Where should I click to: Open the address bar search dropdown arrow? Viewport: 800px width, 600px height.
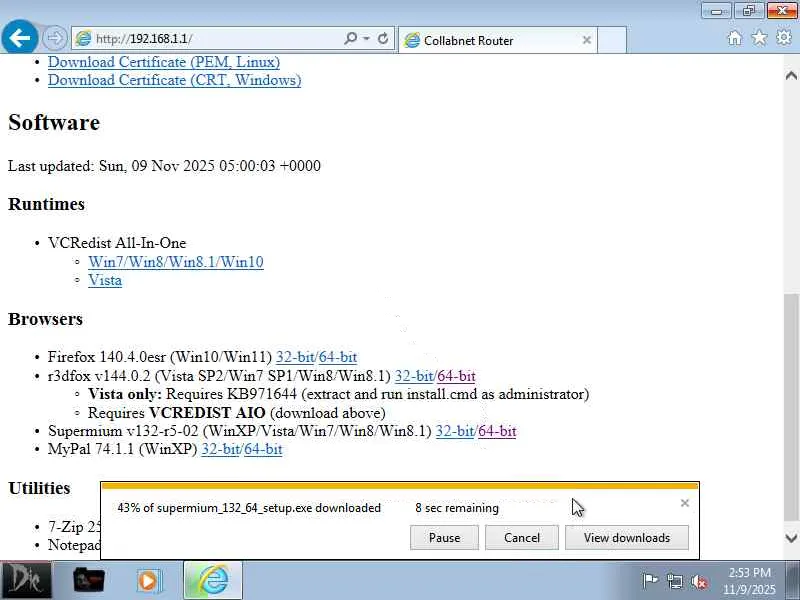[366, 38]
